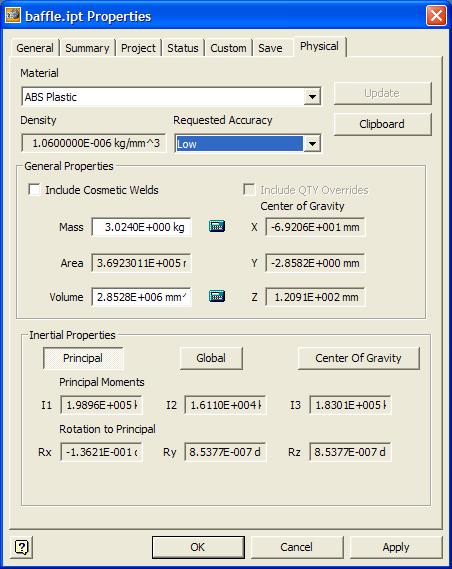Click the Apply button
The width and height of the screenshot is (452, 569).
pos(396,547)
